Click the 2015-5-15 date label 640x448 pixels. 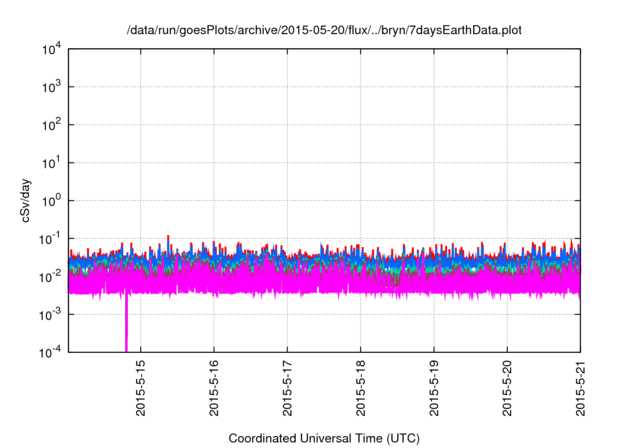click(x=140, y=388)
